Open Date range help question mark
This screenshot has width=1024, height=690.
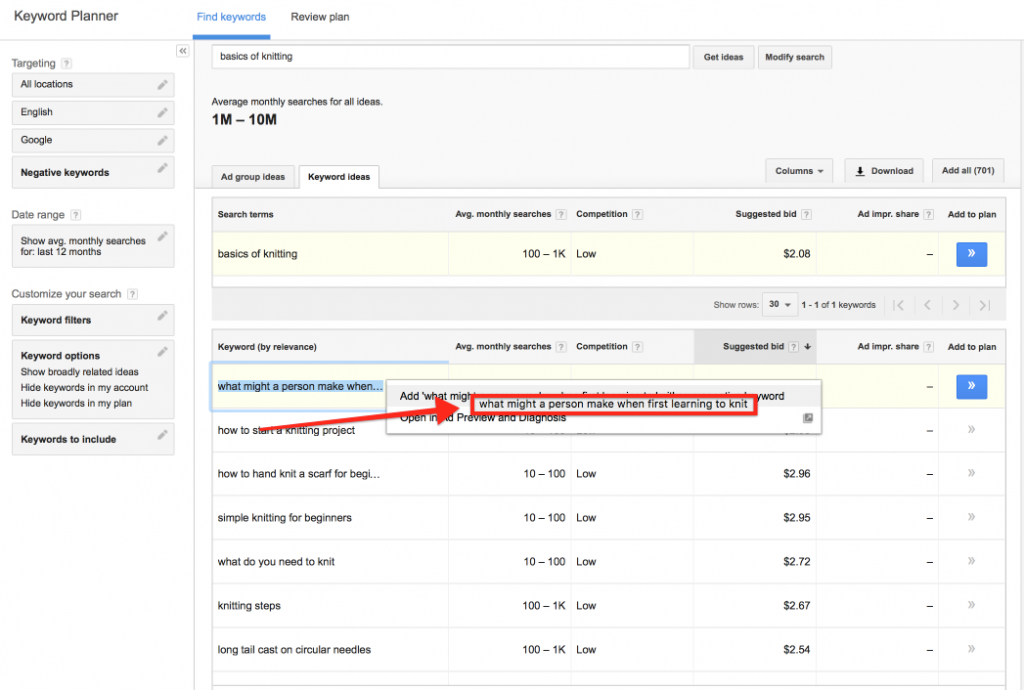click(x=75, y=215)
